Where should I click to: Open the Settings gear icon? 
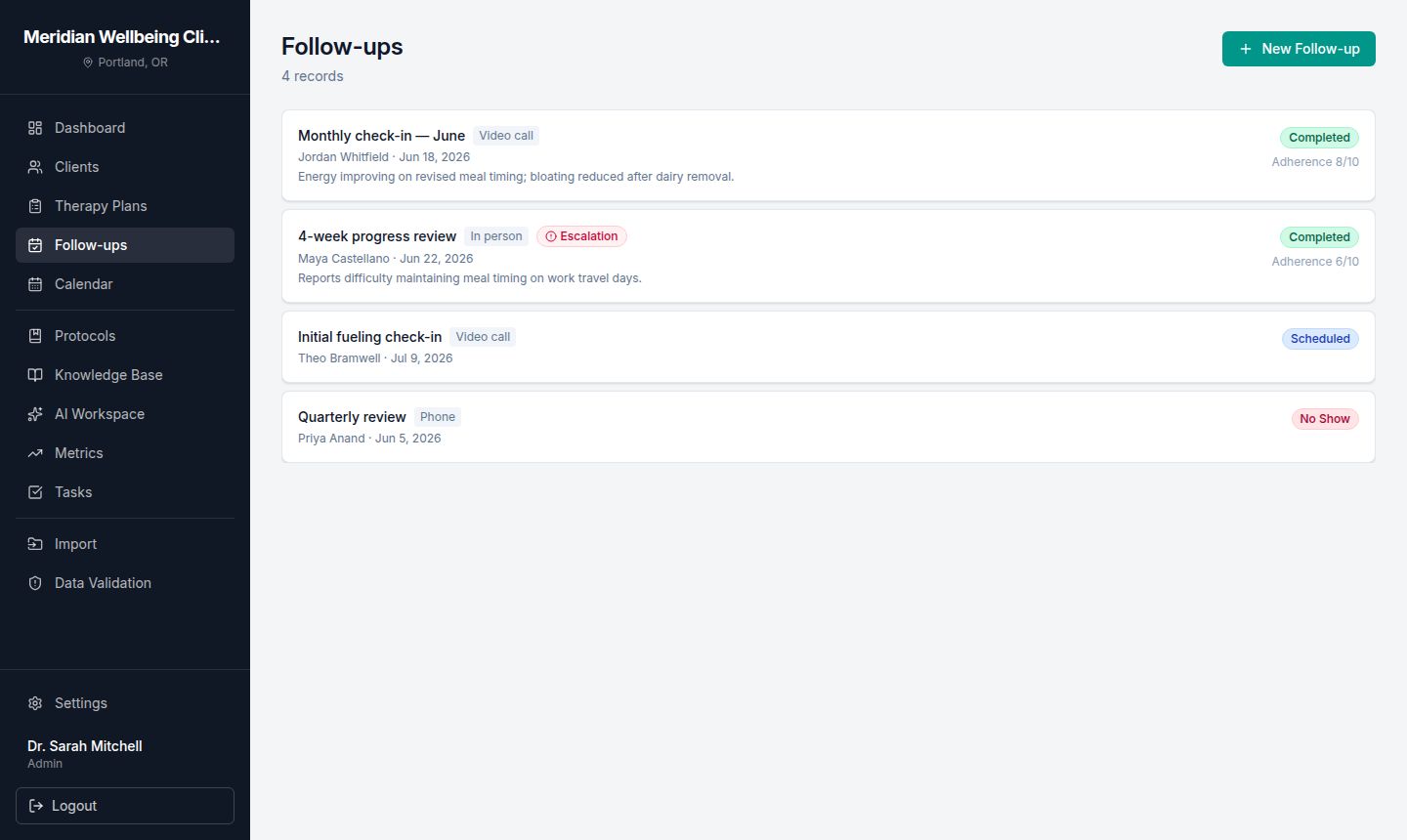35,703
